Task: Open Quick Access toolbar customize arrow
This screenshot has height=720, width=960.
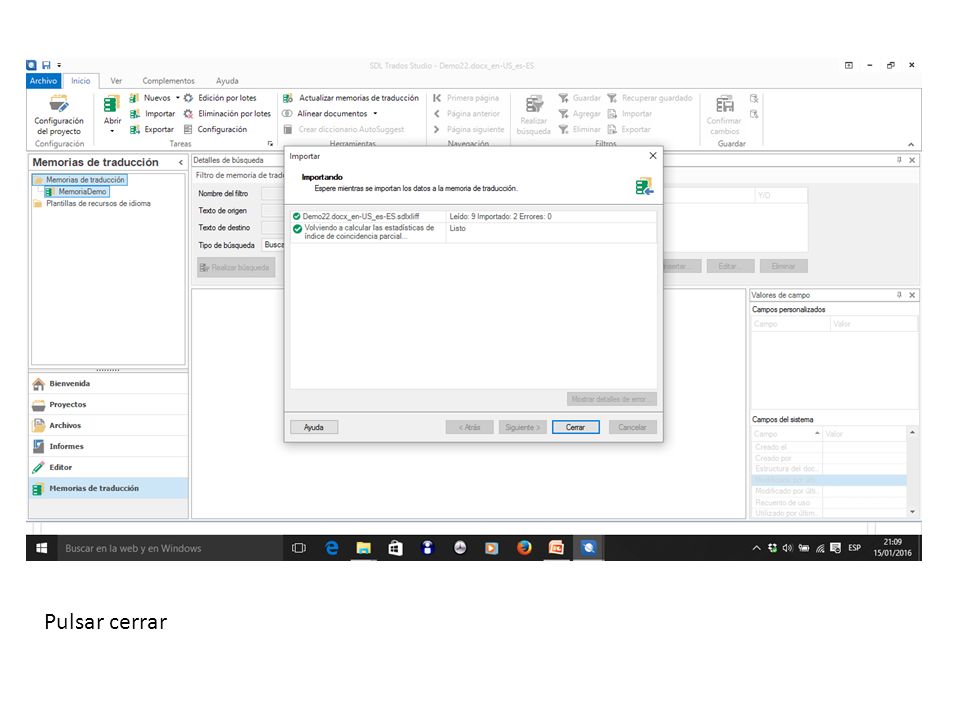Action: [59, 65]
